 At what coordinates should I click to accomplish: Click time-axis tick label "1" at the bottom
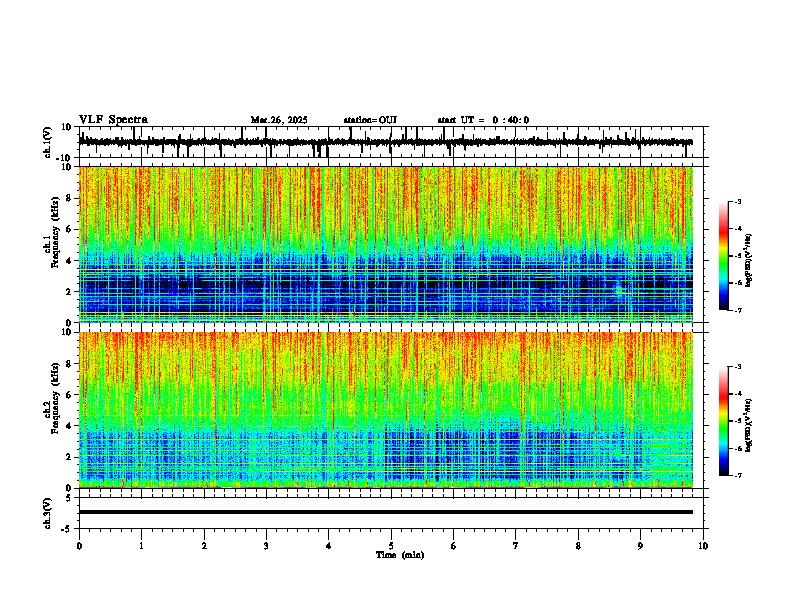click(141, 546)
